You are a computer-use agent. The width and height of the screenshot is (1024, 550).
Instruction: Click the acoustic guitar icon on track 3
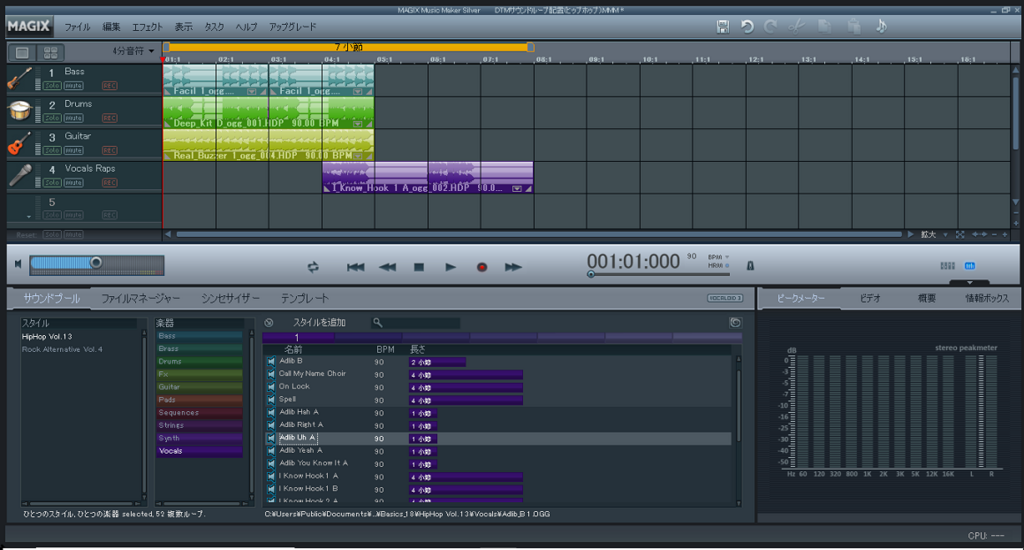point(20,143)
